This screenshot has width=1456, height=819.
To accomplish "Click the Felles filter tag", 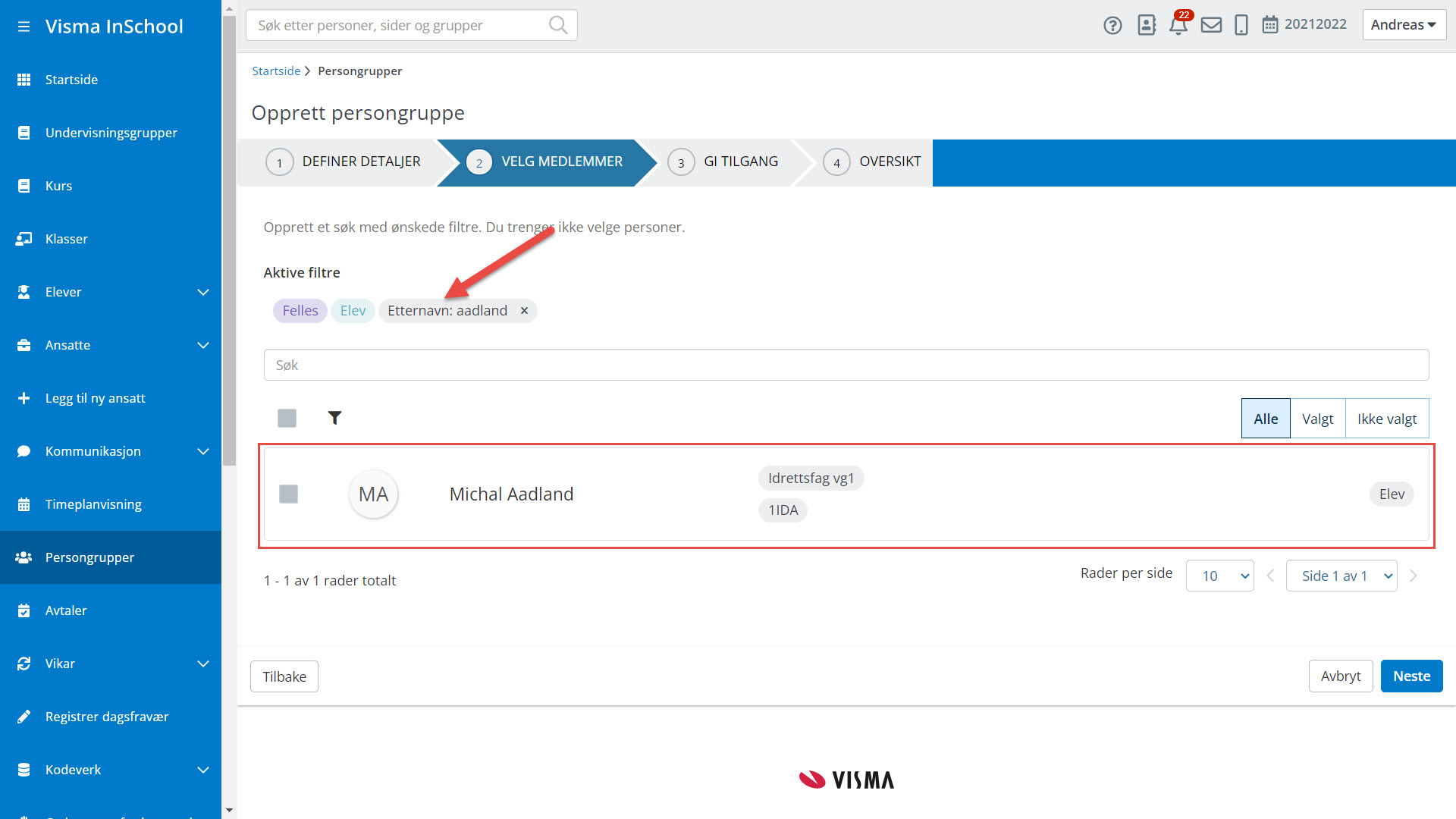I will (x=300, y=311).
